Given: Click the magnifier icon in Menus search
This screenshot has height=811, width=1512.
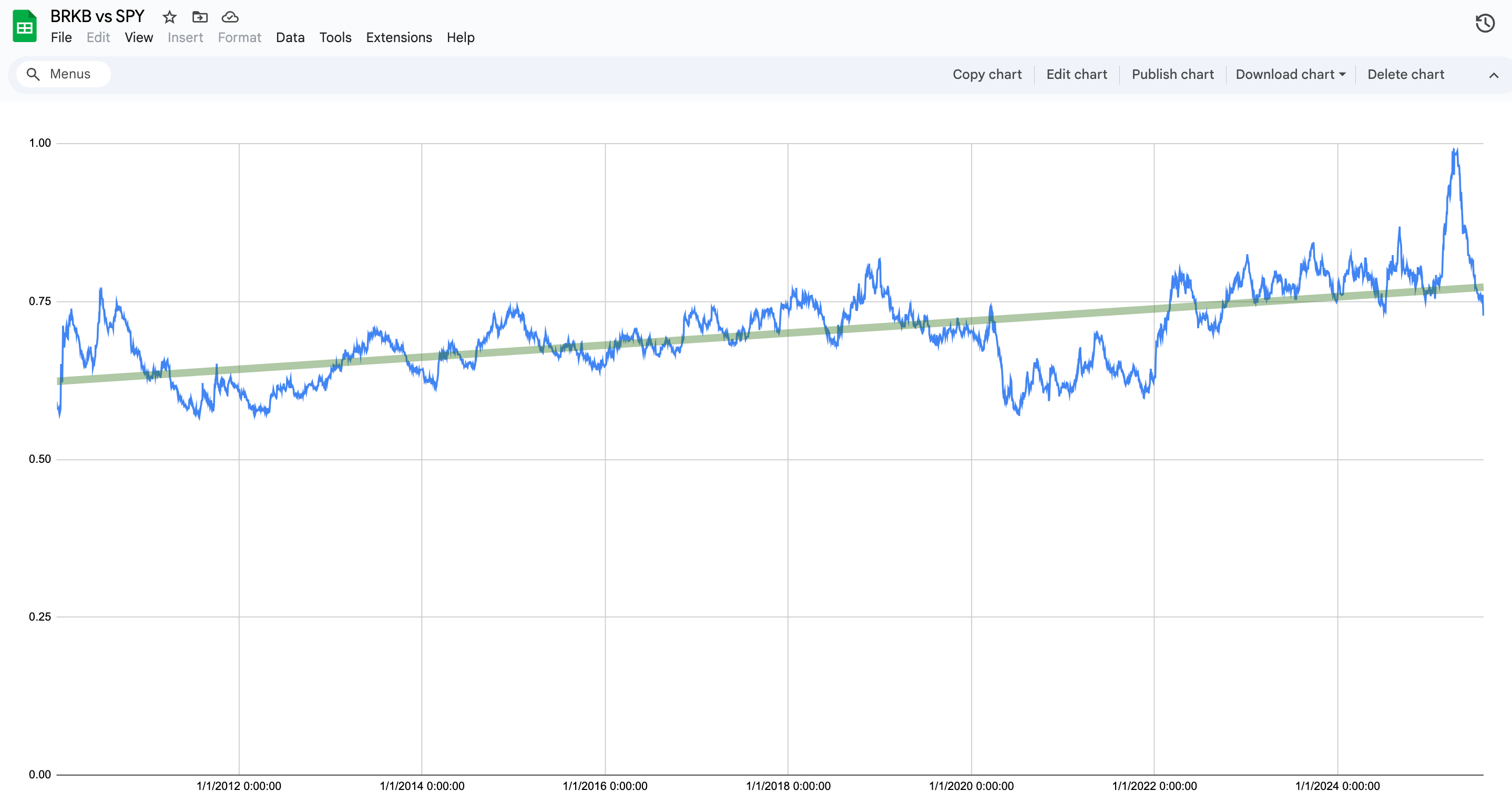Looking at the screenshot, I should [x=34, y=75].
